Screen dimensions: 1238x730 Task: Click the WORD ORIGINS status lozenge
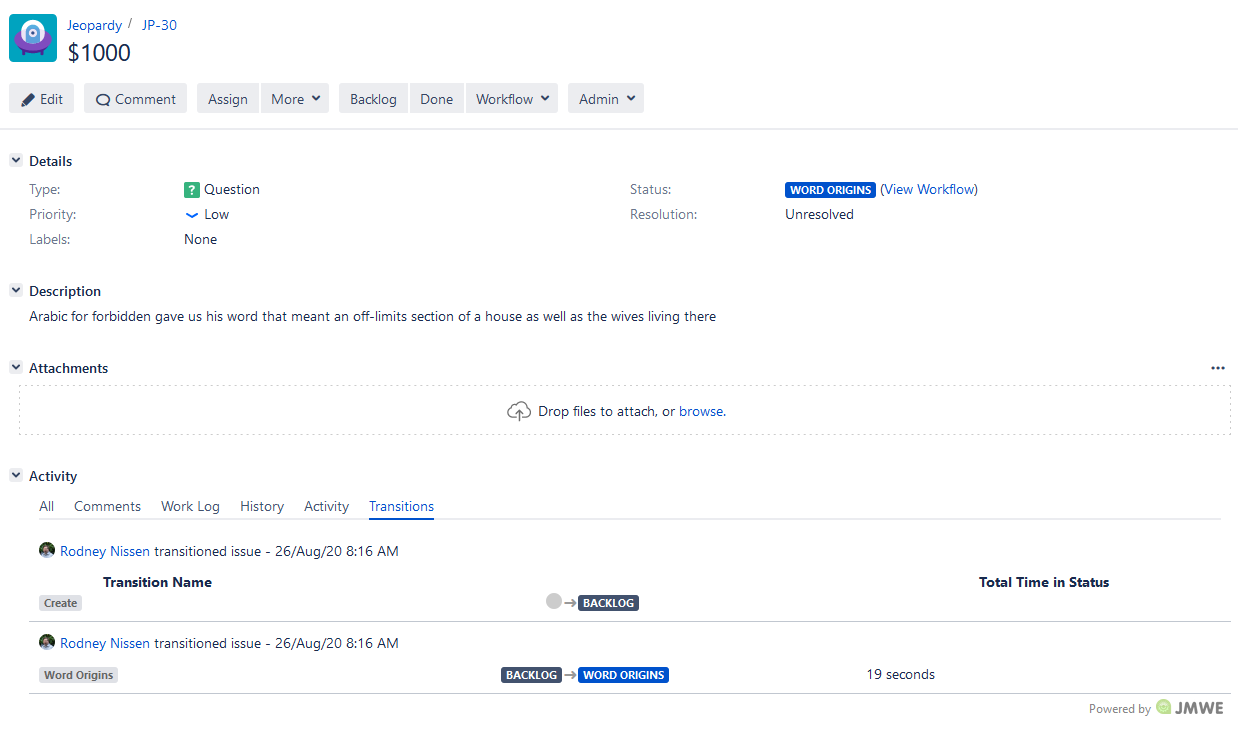click(830, 189)
